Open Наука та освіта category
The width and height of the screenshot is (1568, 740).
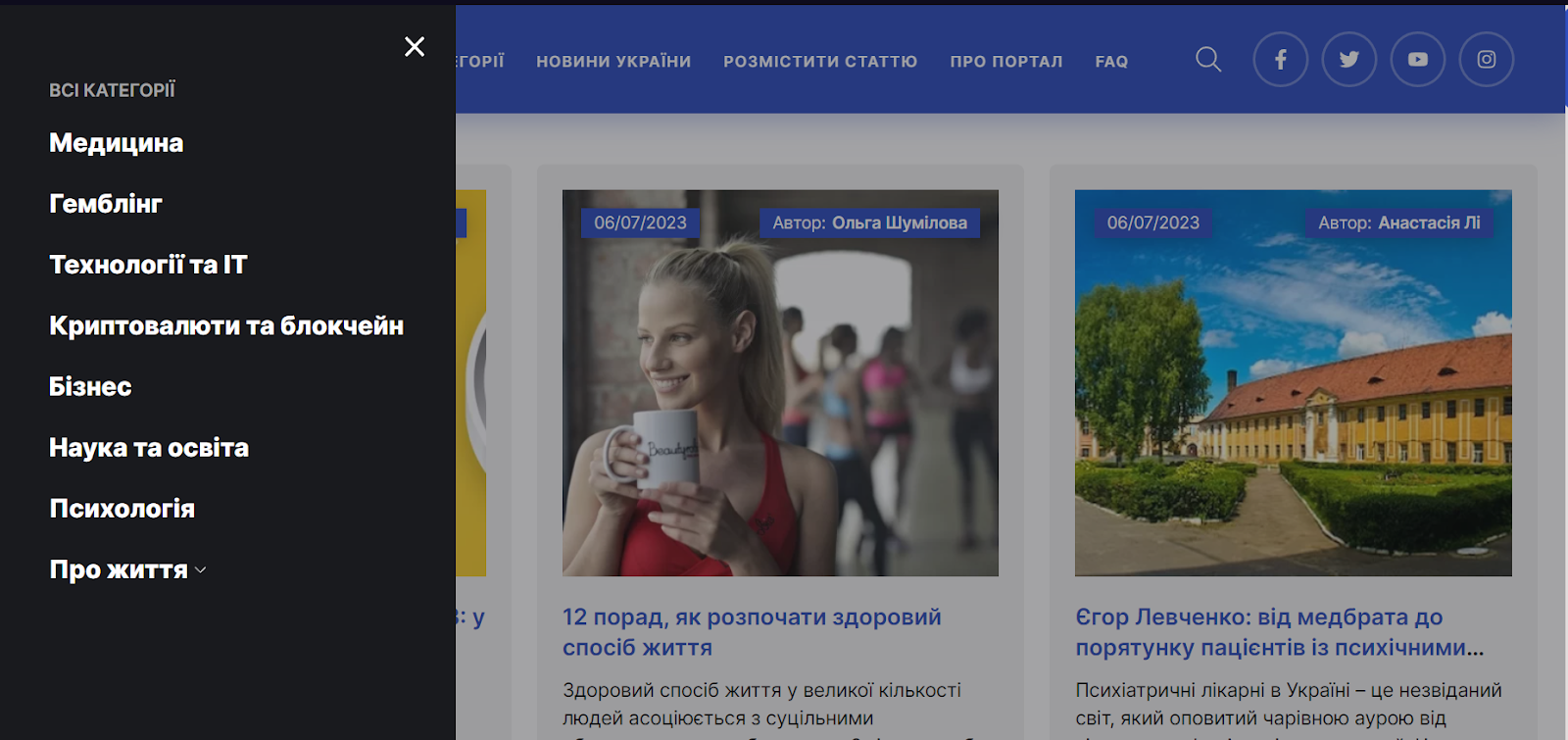point(149,447)
